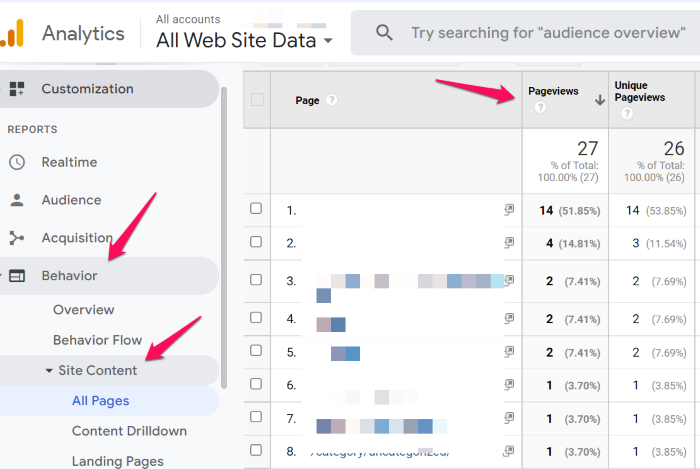Click the Analytics product name
The width and height of the screenshot is (700, 469).
click(83, 33)
